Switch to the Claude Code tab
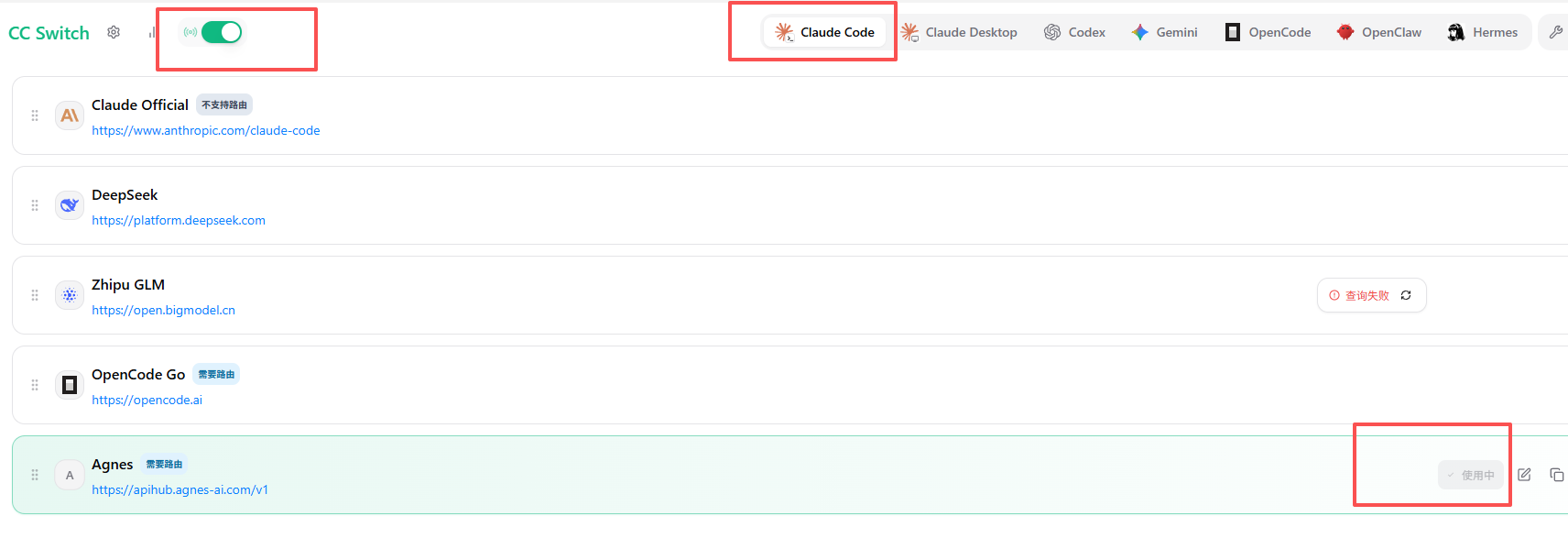Image resolution: width=1568 pixels, height=538 pixels. tap(824, 32)
